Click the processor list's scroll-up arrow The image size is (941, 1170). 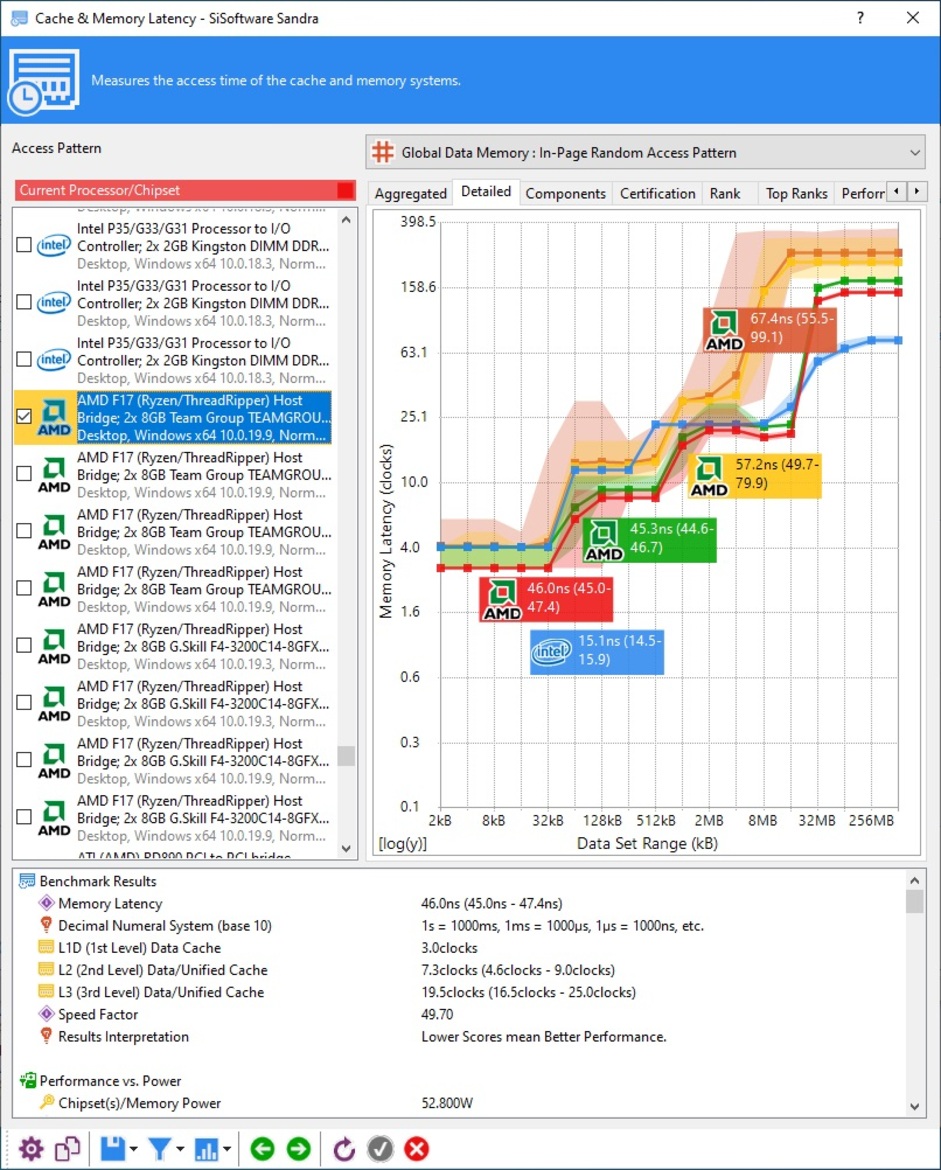tap(346, 220)
